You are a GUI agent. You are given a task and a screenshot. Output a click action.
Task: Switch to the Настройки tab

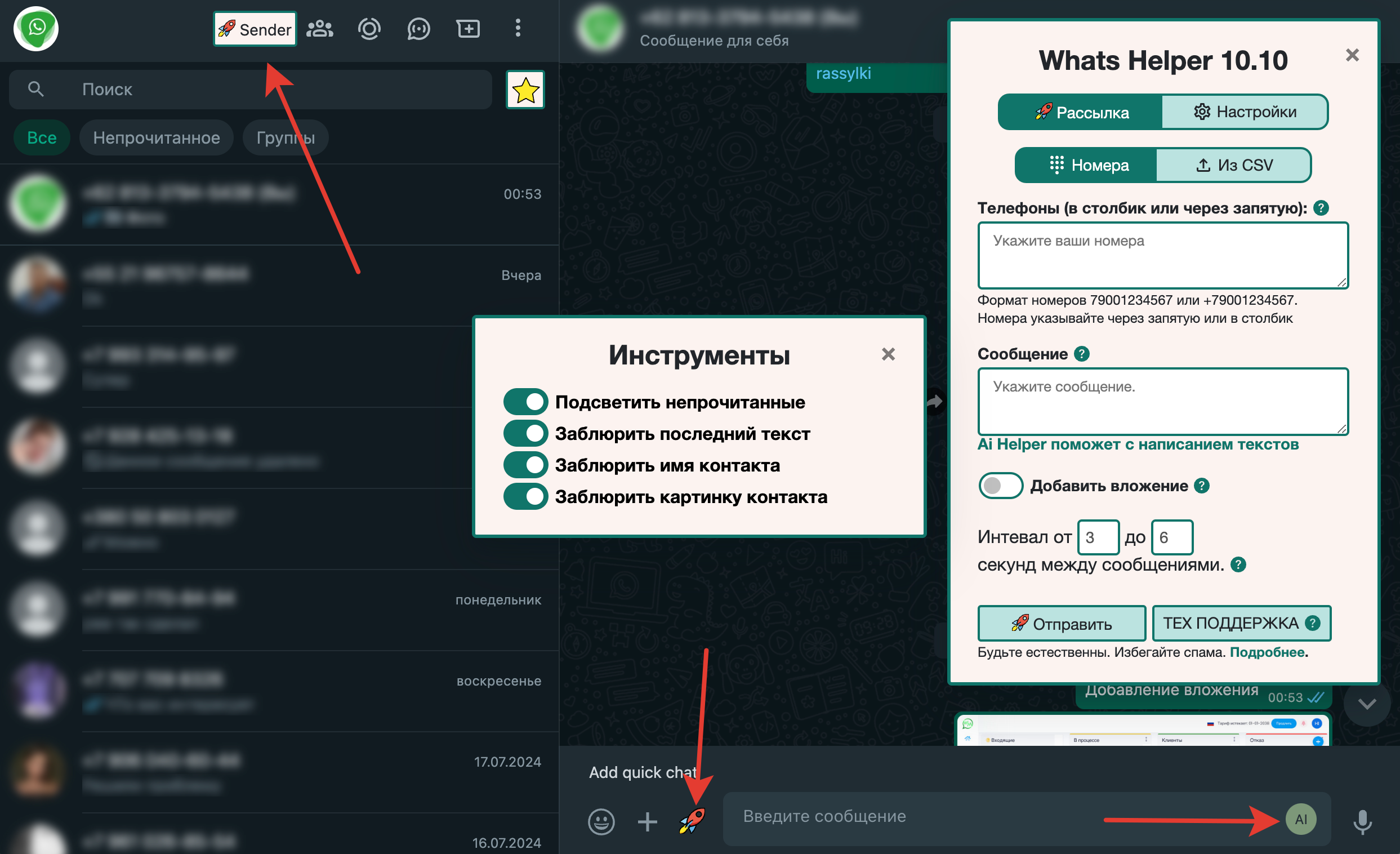pyautogui.click(x=1245, y=112)
